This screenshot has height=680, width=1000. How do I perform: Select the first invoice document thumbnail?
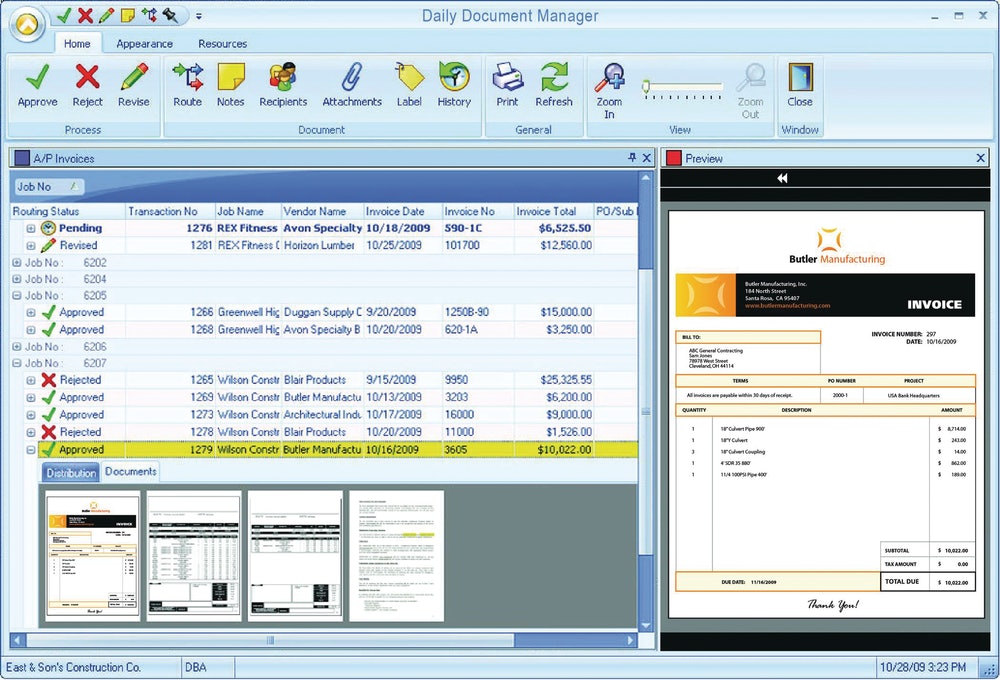point(93,555)
